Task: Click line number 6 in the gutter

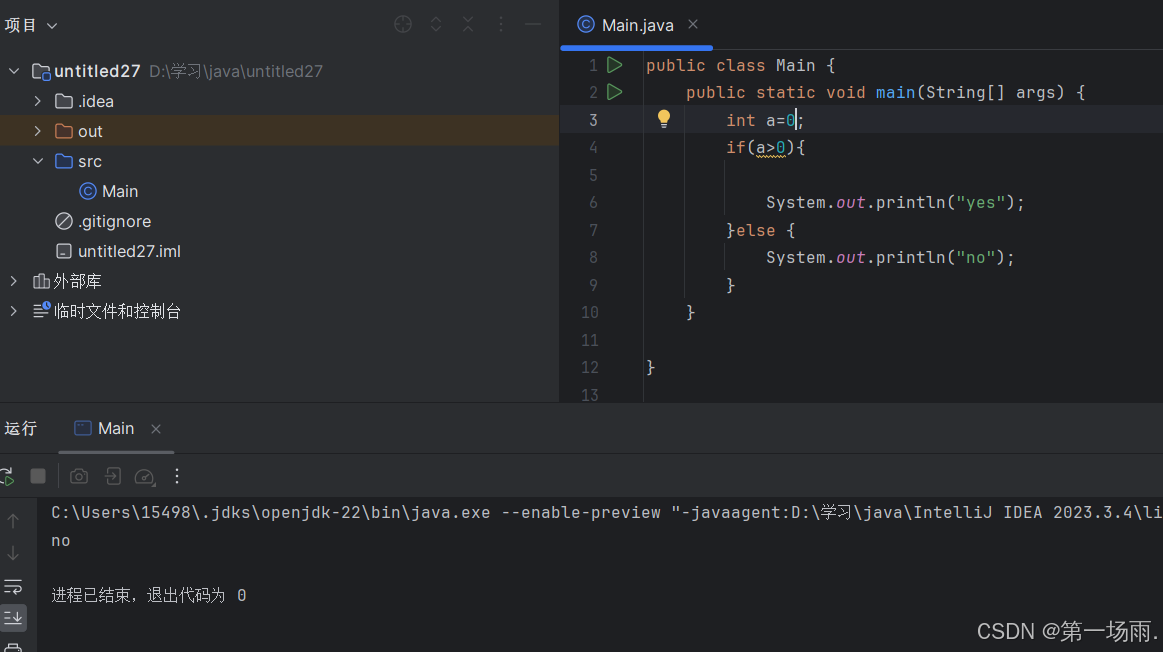Action: click(x=593, y=202)
